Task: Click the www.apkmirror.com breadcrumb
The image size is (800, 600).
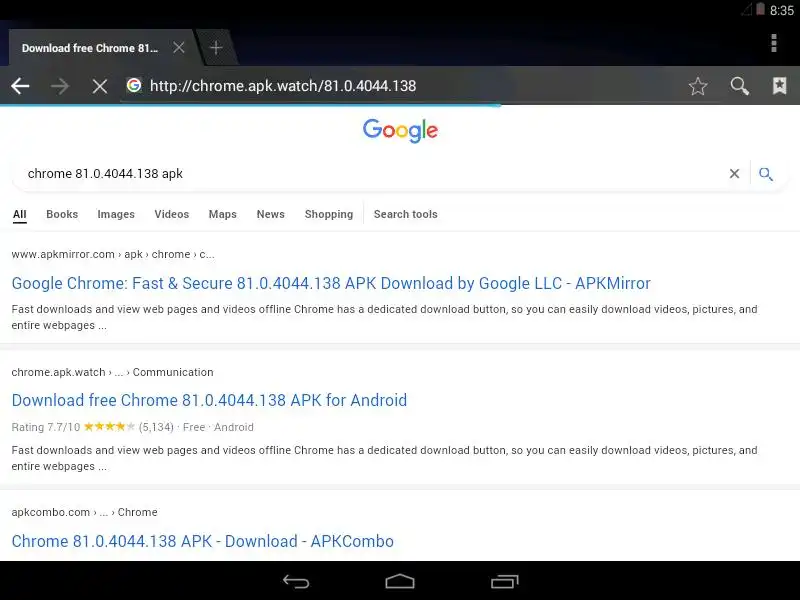Action: click(x=113, y=254)
